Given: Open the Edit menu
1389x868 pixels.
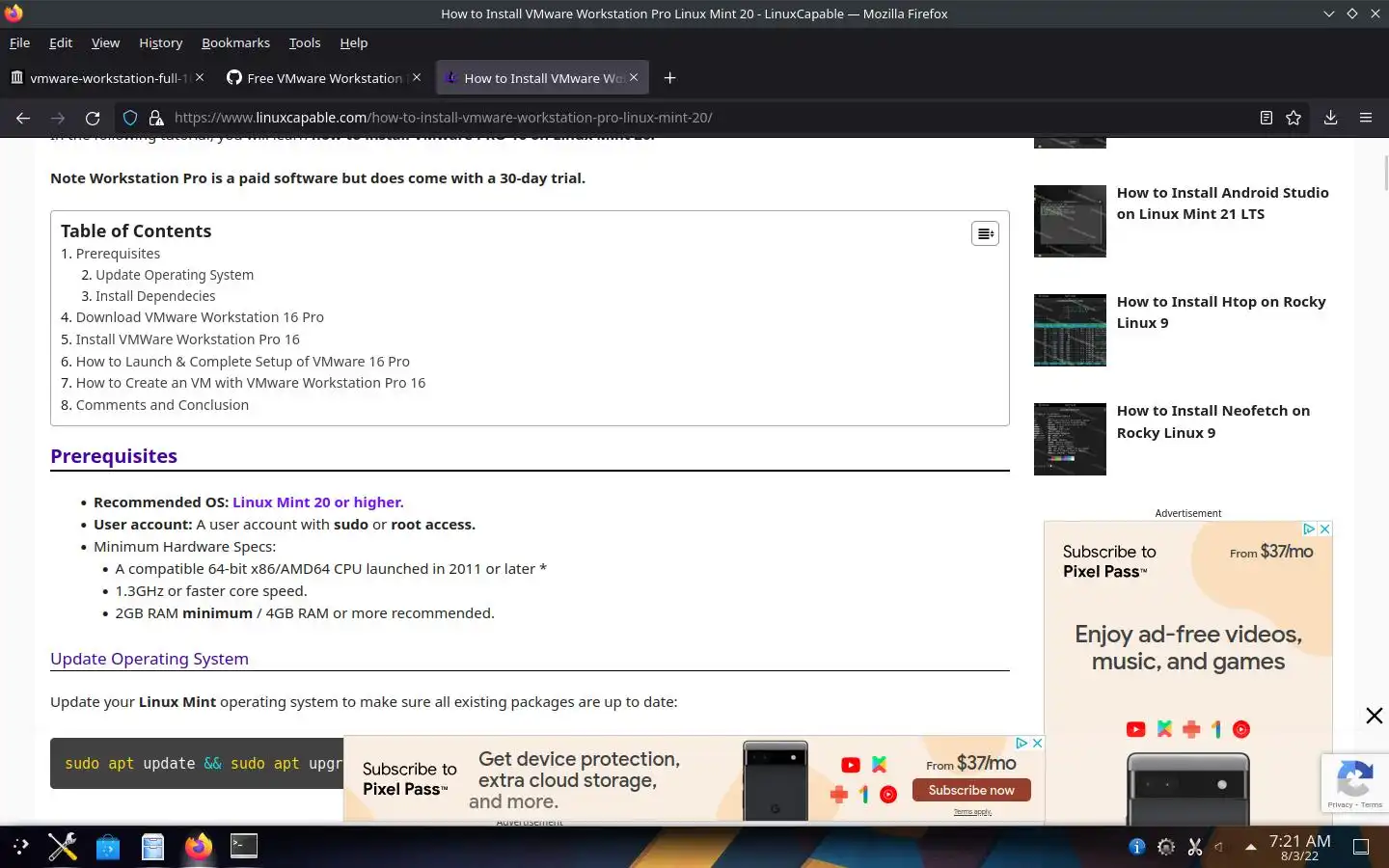Looking at the screenshot, I should coord(61,42).
